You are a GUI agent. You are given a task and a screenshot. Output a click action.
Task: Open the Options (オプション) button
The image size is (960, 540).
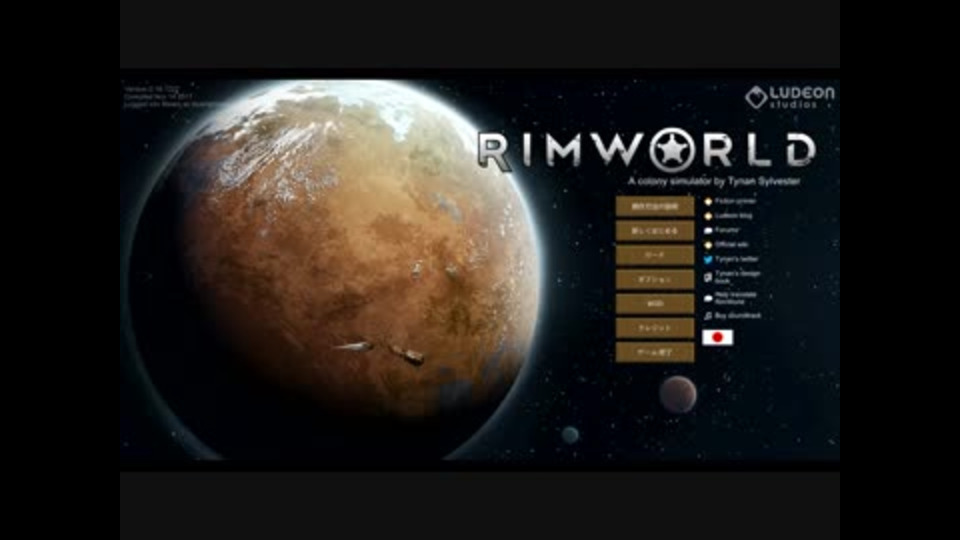pyautogui.click(x=654, y=279)
